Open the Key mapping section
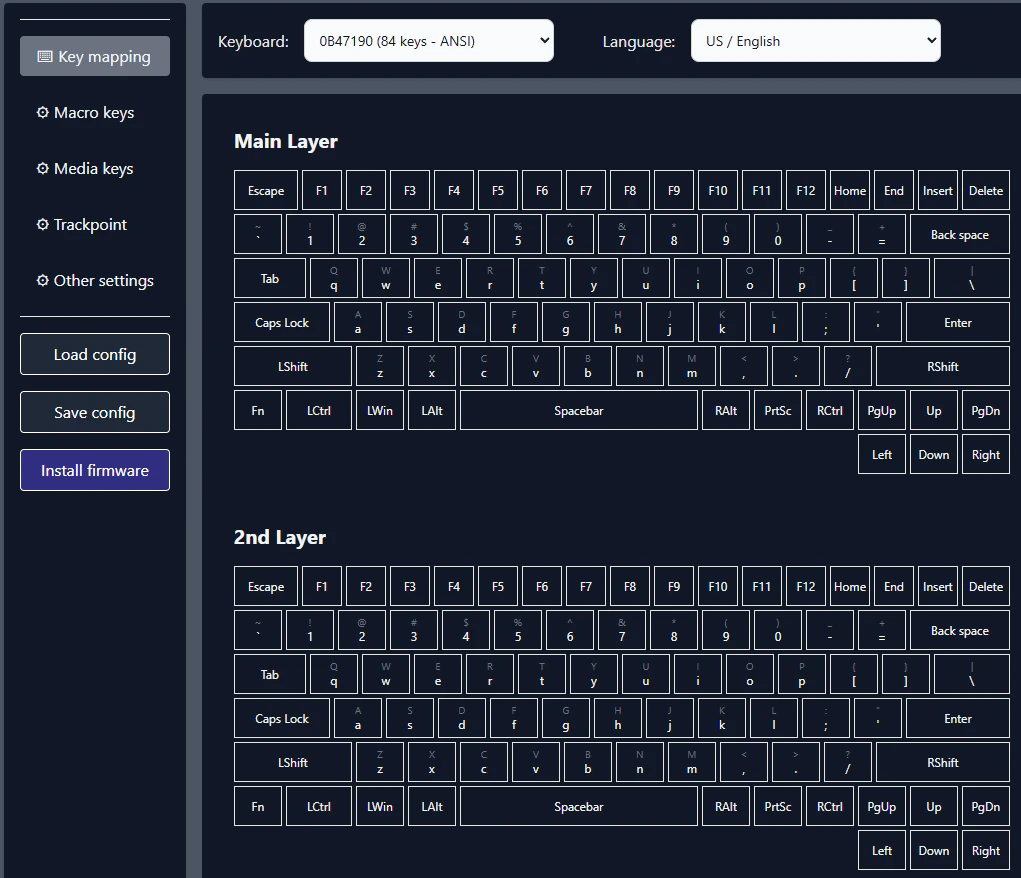 (95, 57)
